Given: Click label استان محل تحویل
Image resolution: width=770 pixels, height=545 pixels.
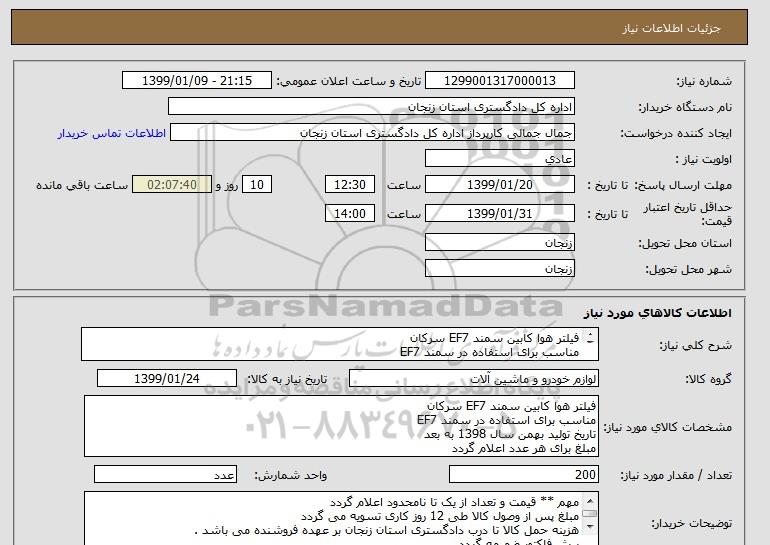Looking at the screenshot, I should click(x=685, y=243).
